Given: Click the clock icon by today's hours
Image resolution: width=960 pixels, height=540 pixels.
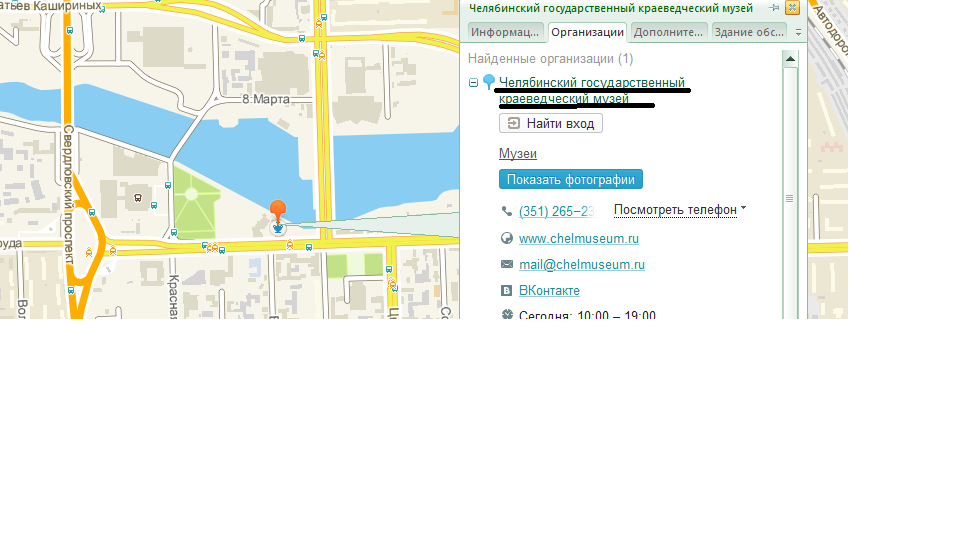Looking at the screenshot, I should pyautogui.click(x=507, y=315).
